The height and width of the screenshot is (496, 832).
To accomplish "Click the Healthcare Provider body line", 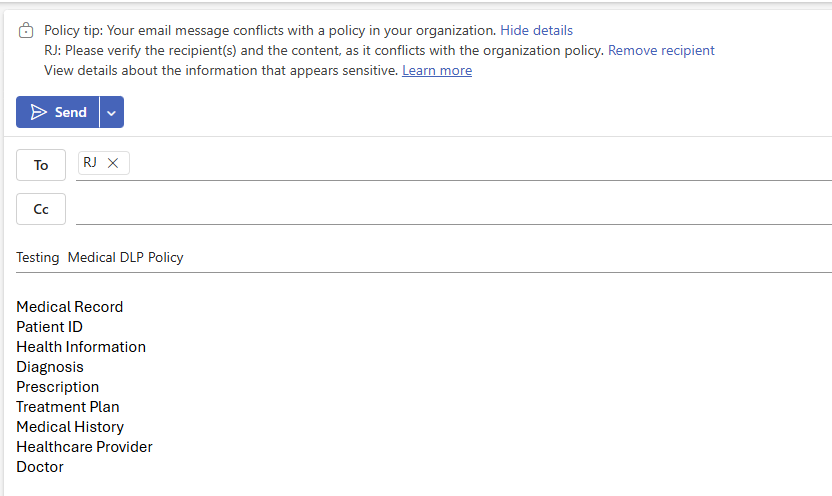I will (x=84, y=447).
